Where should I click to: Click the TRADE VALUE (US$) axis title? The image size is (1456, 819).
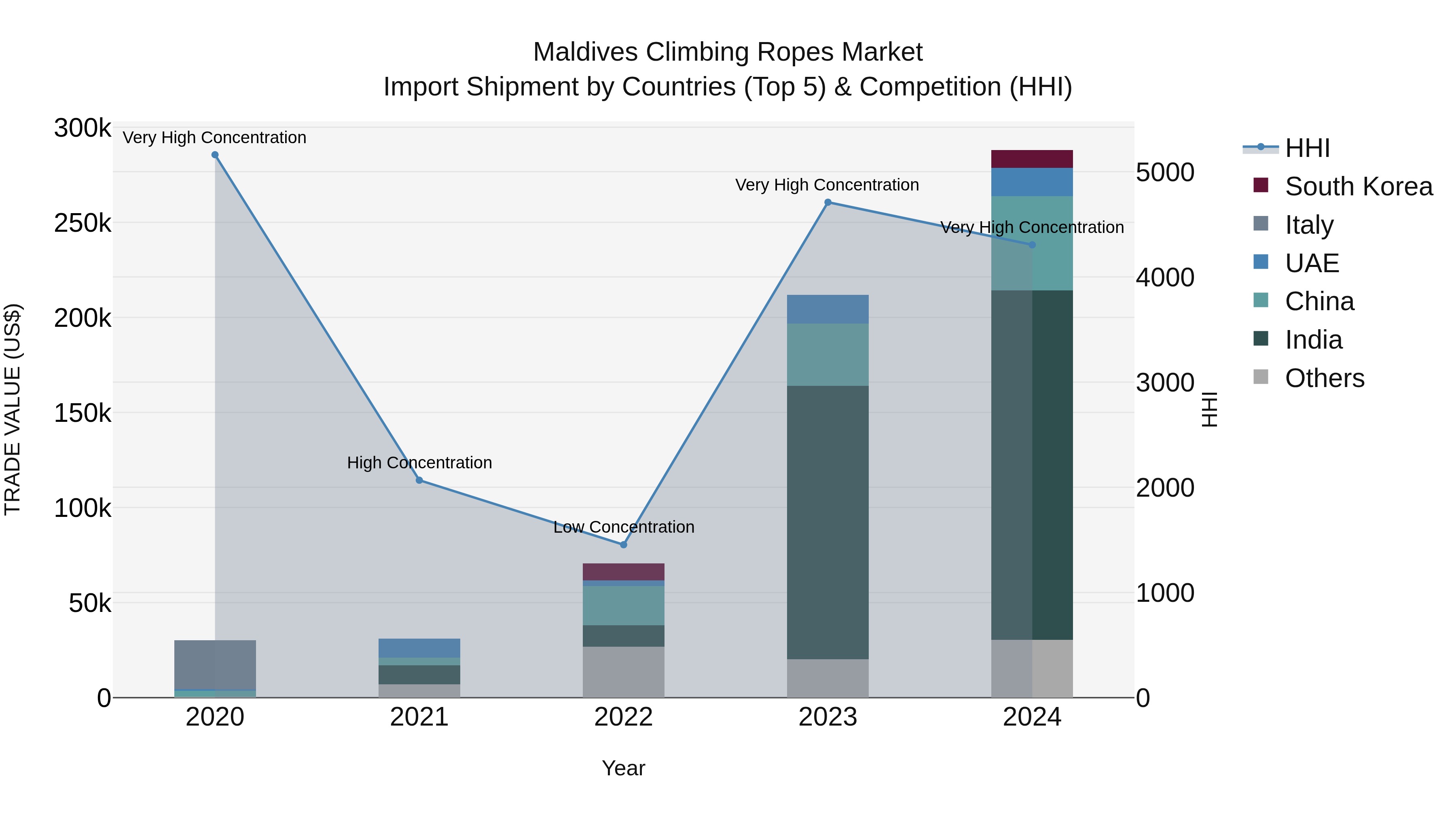point(13,409)
